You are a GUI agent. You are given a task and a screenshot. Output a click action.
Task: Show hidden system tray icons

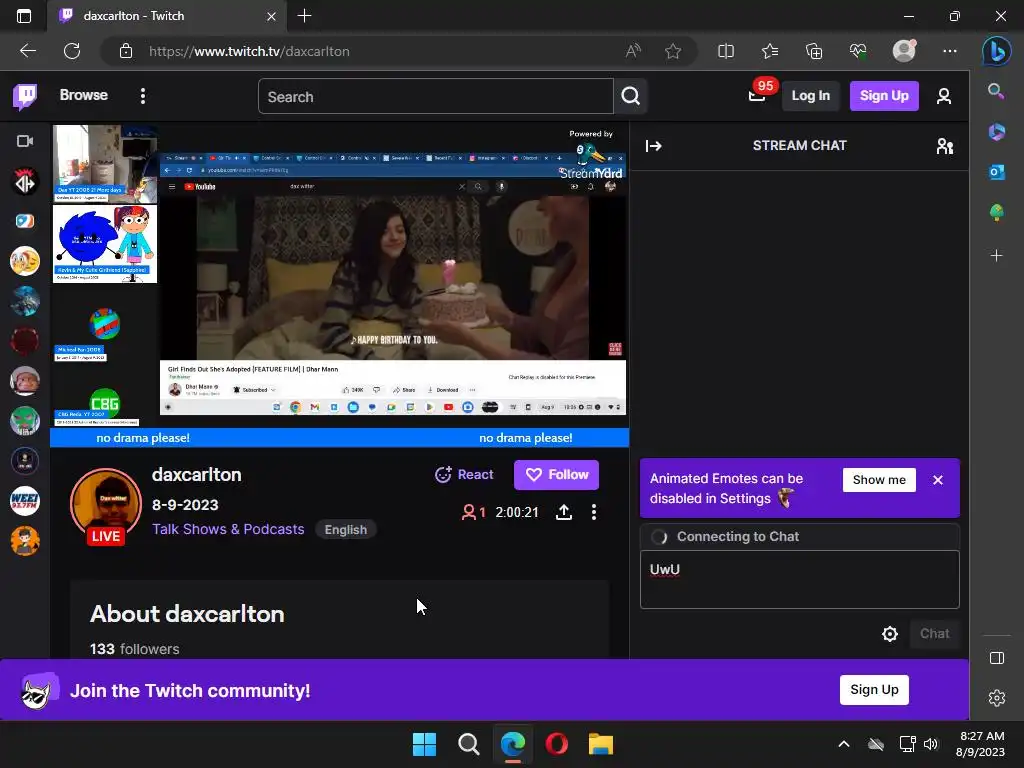(x=844, y=744)
